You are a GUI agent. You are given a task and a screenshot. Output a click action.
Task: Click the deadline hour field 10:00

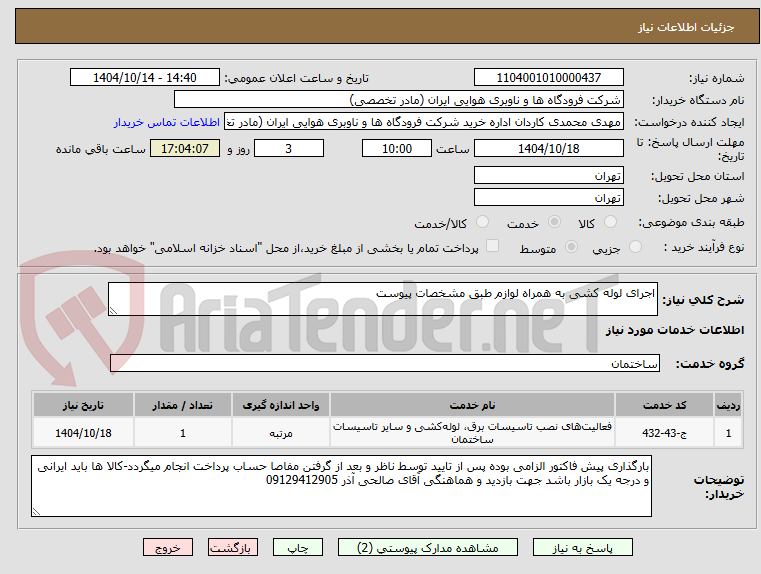(397, 148)
